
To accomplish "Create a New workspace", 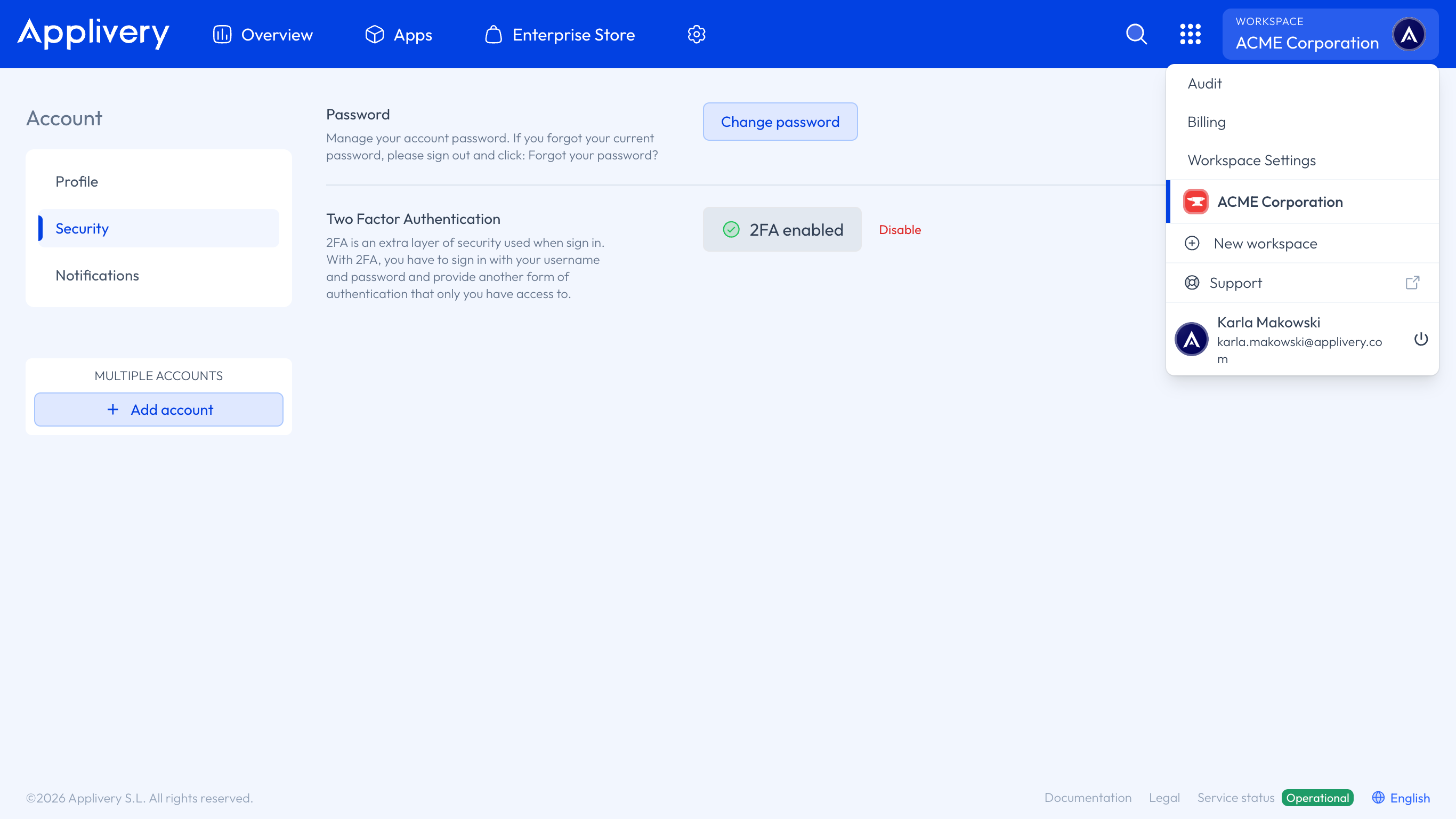I will [x=1265, y=244].
